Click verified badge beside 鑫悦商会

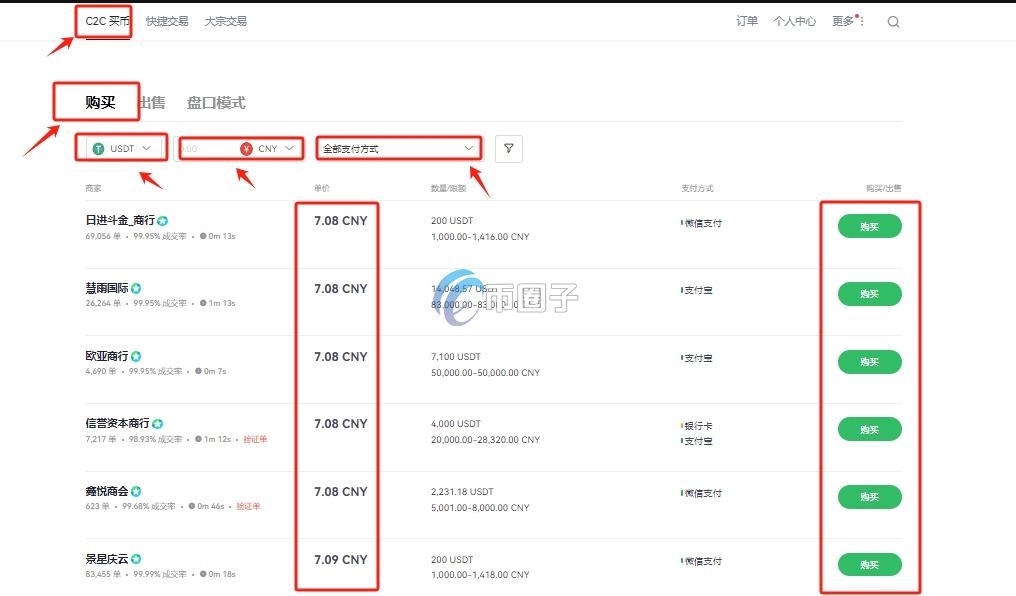click(136, 492)
